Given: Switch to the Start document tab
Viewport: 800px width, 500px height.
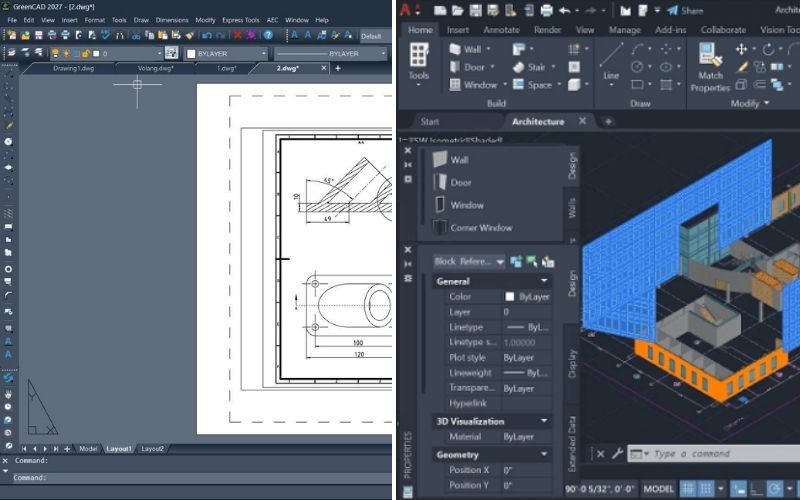Looking at the screenshot, I should coord(429,121).
